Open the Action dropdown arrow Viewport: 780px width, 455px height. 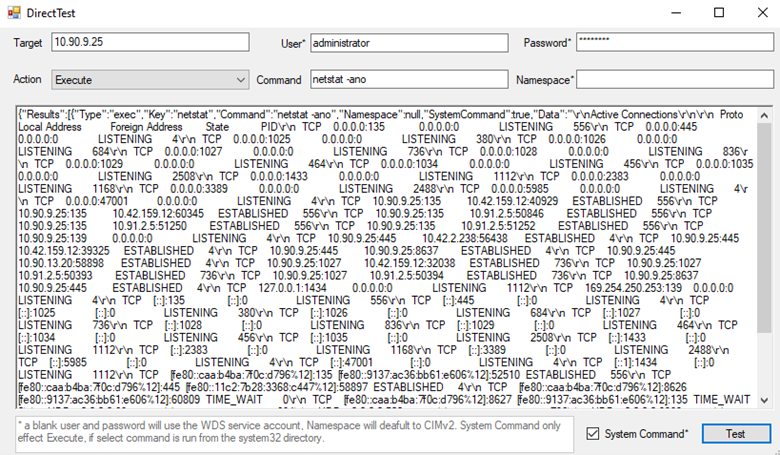[x=239, y=78]
